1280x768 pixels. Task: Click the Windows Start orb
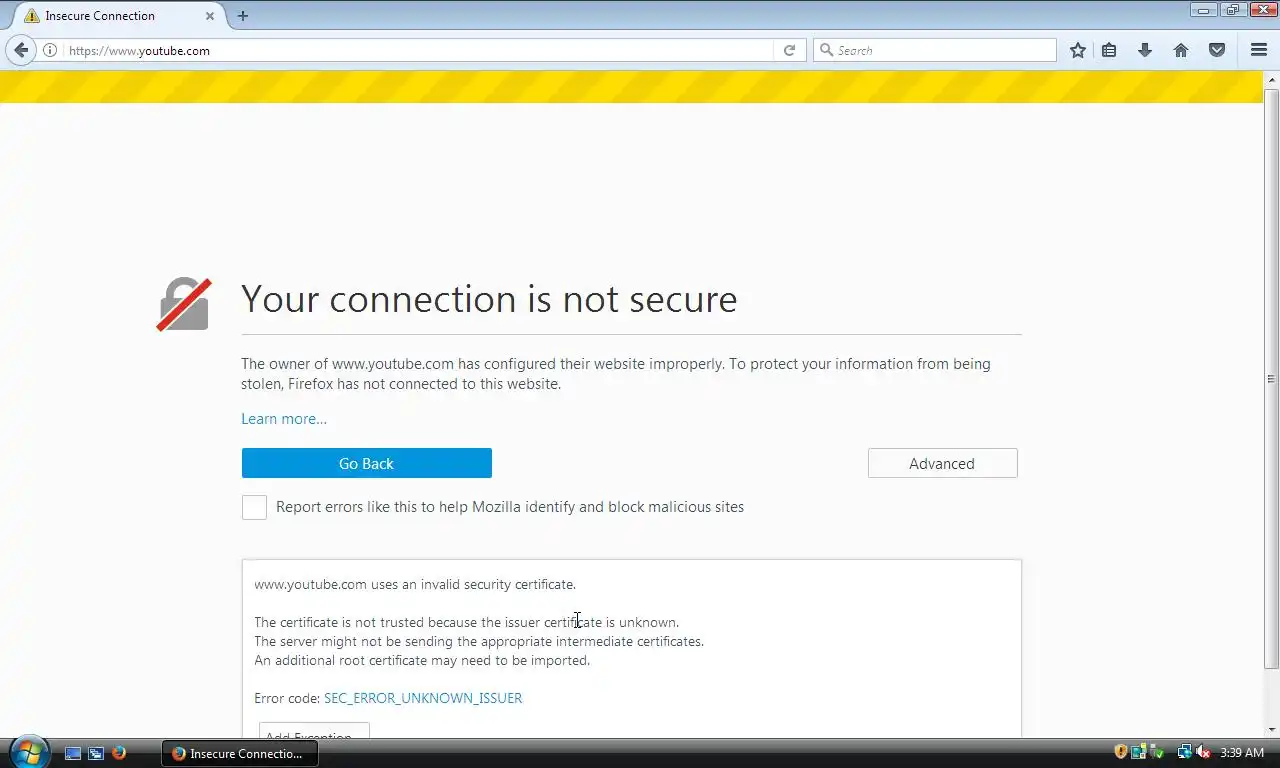pyautogui.click(x=28, y=751)
